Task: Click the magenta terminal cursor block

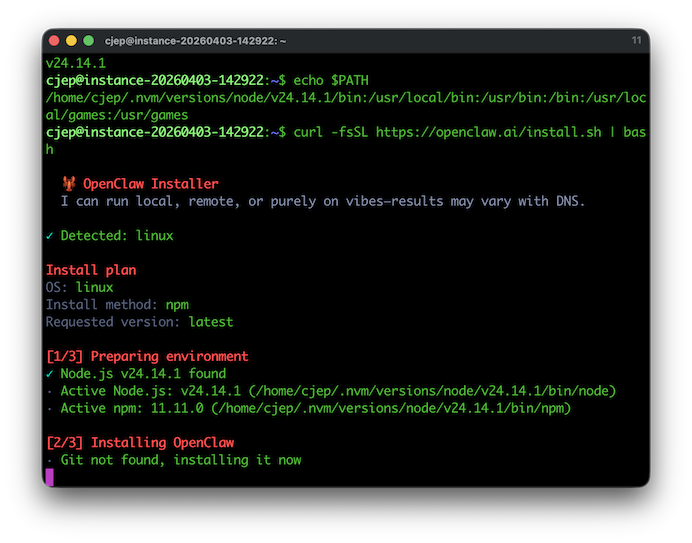Action: pyautogui.click(x=50, y=477)
